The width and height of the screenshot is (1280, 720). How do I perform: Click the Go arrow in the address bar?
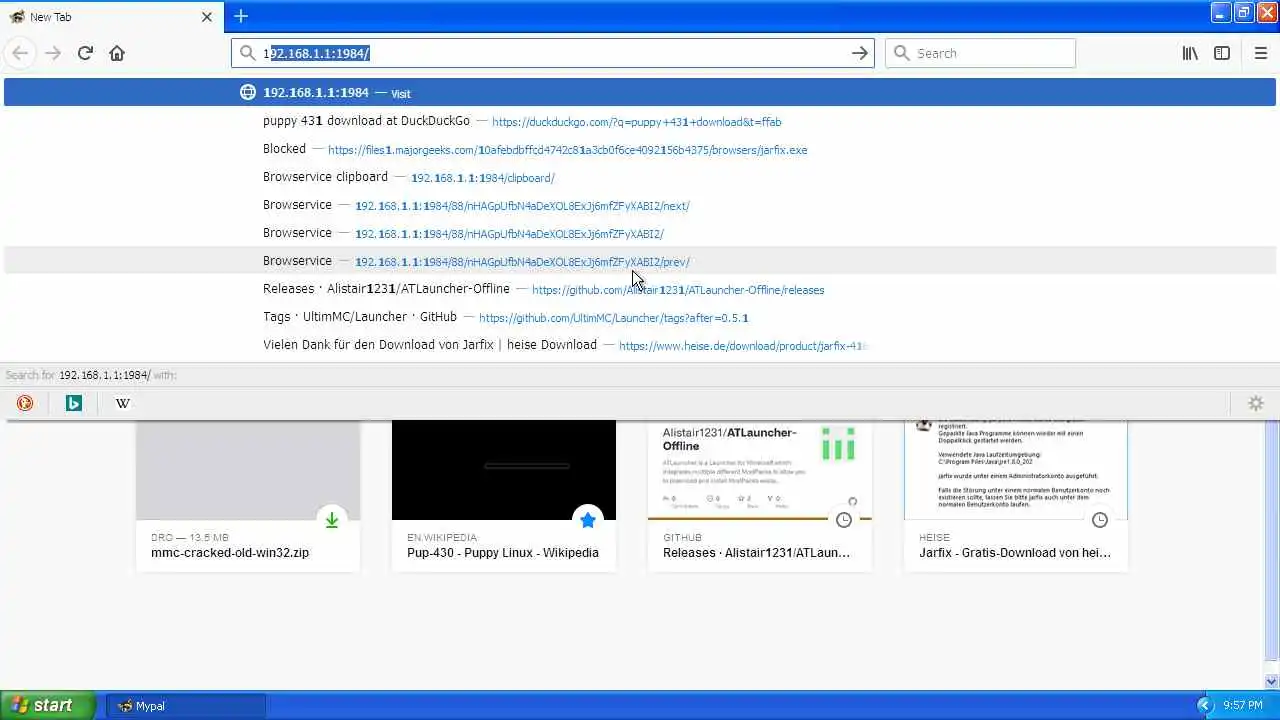(860, 53)
